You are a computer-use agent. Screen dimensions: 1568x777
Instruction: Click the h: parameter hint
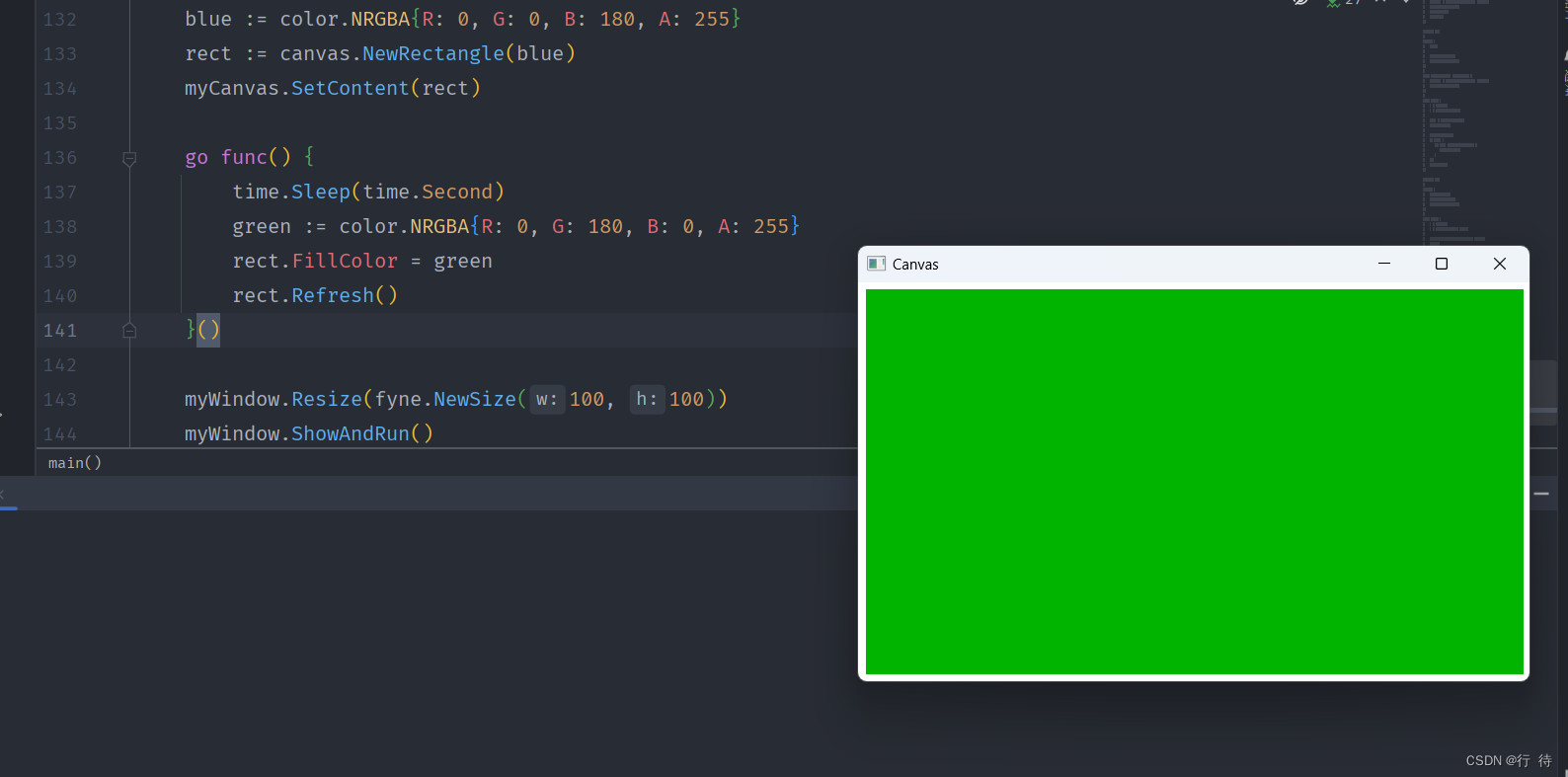pyautogui.click(x=647, y=399)
